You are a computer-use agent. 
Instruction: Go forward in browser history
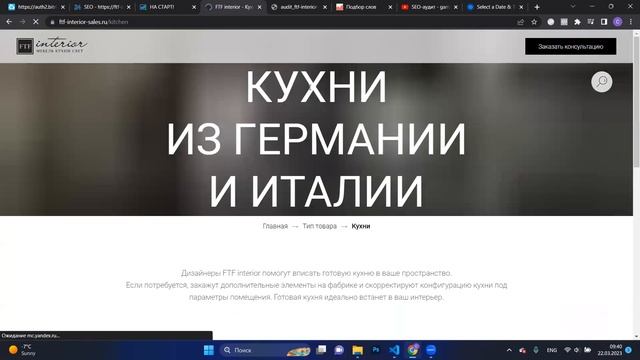pyautogui.click(x=22, y=22)
